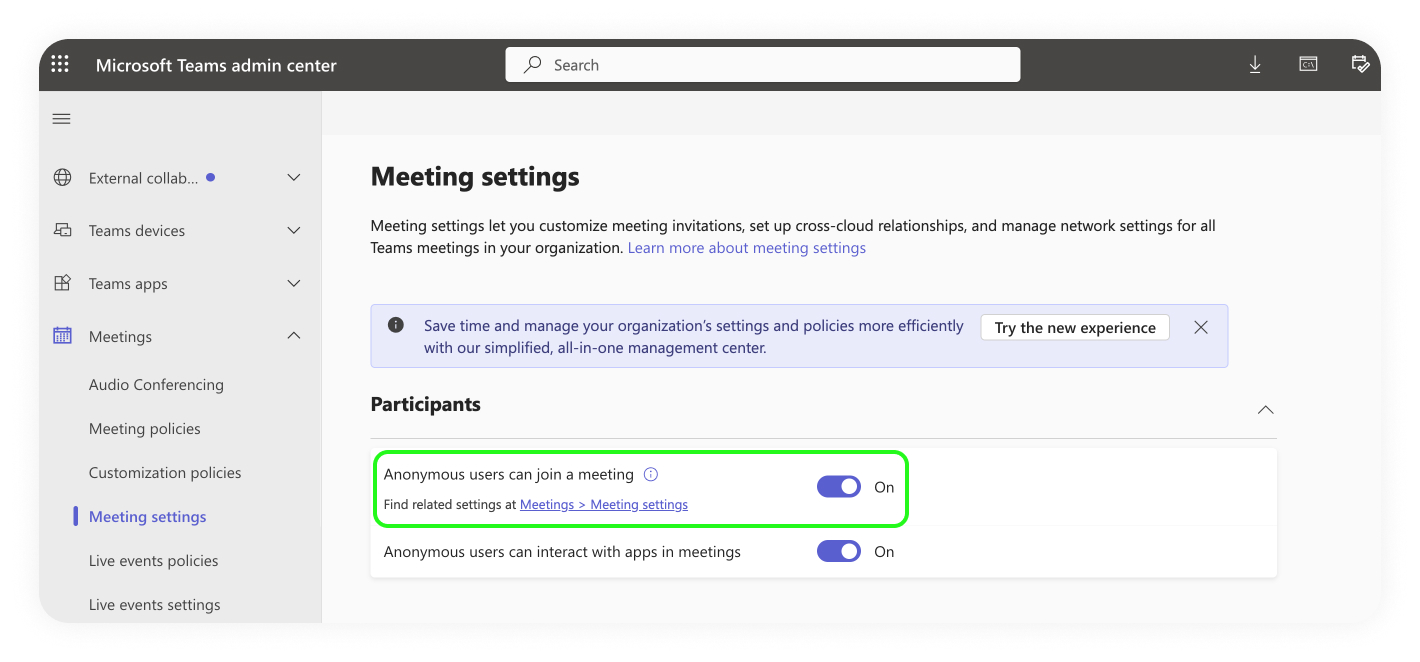Click the downloads icon in header

point(1255,64)
